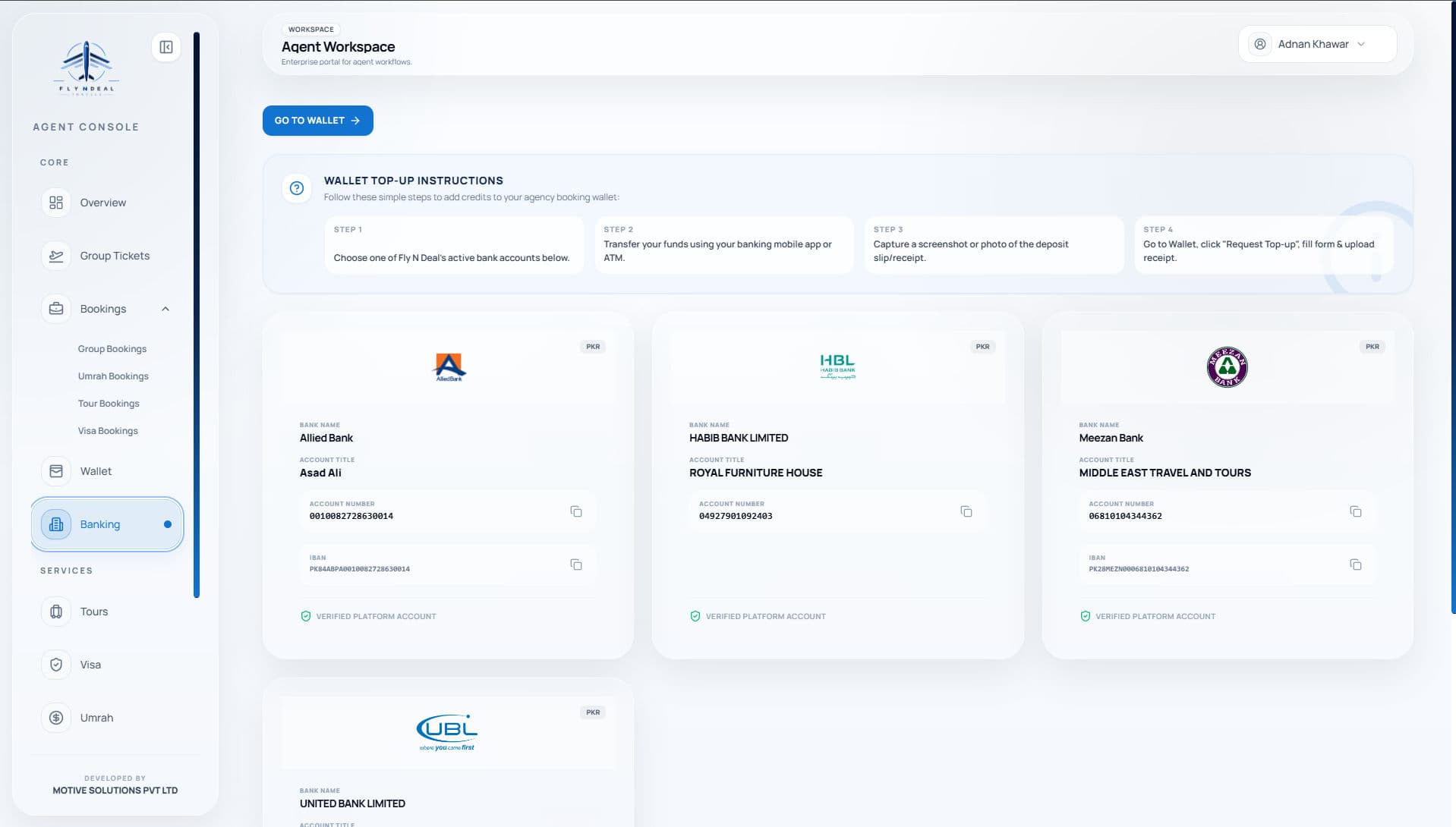Screen dimensions: 1456x827
Task: Click account number 06810104344362
Action: tap(1125, 516)
